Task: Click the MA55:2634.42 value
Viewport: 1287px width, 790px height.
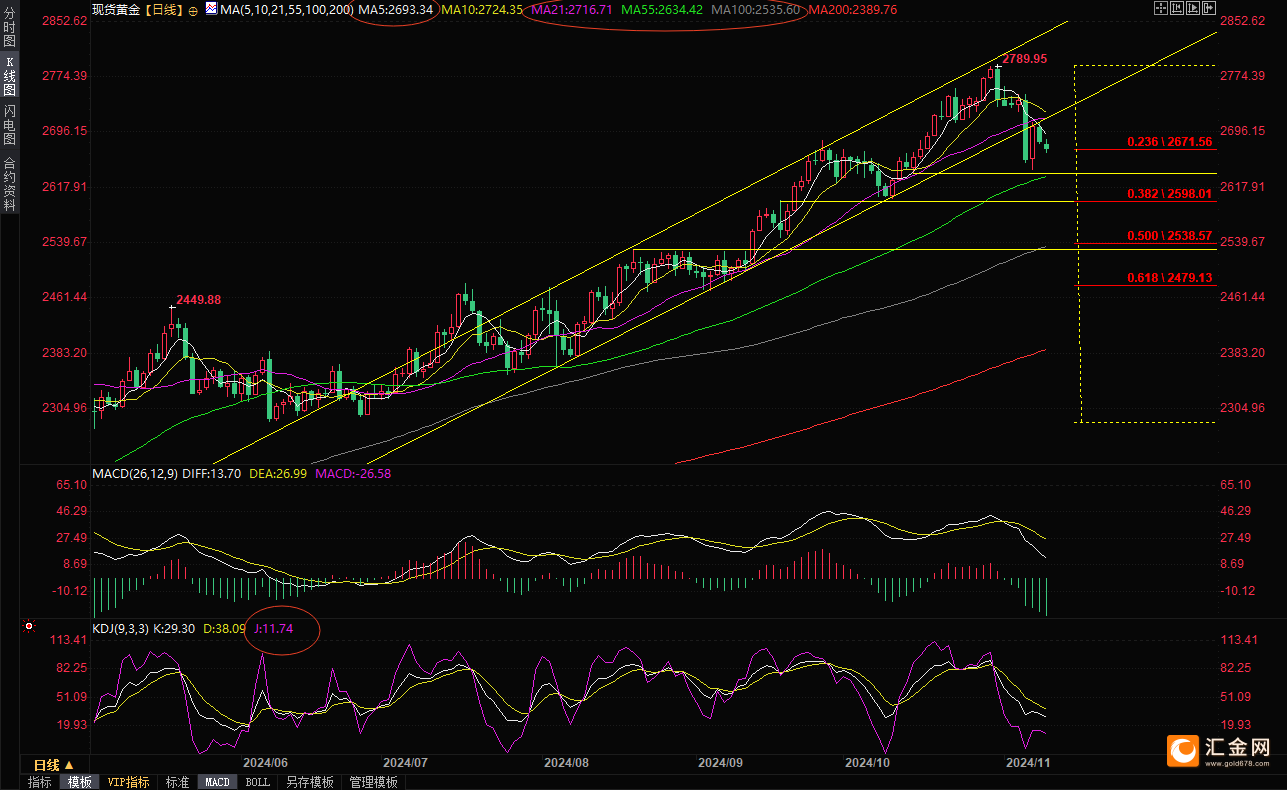Action: coord(662,9)
